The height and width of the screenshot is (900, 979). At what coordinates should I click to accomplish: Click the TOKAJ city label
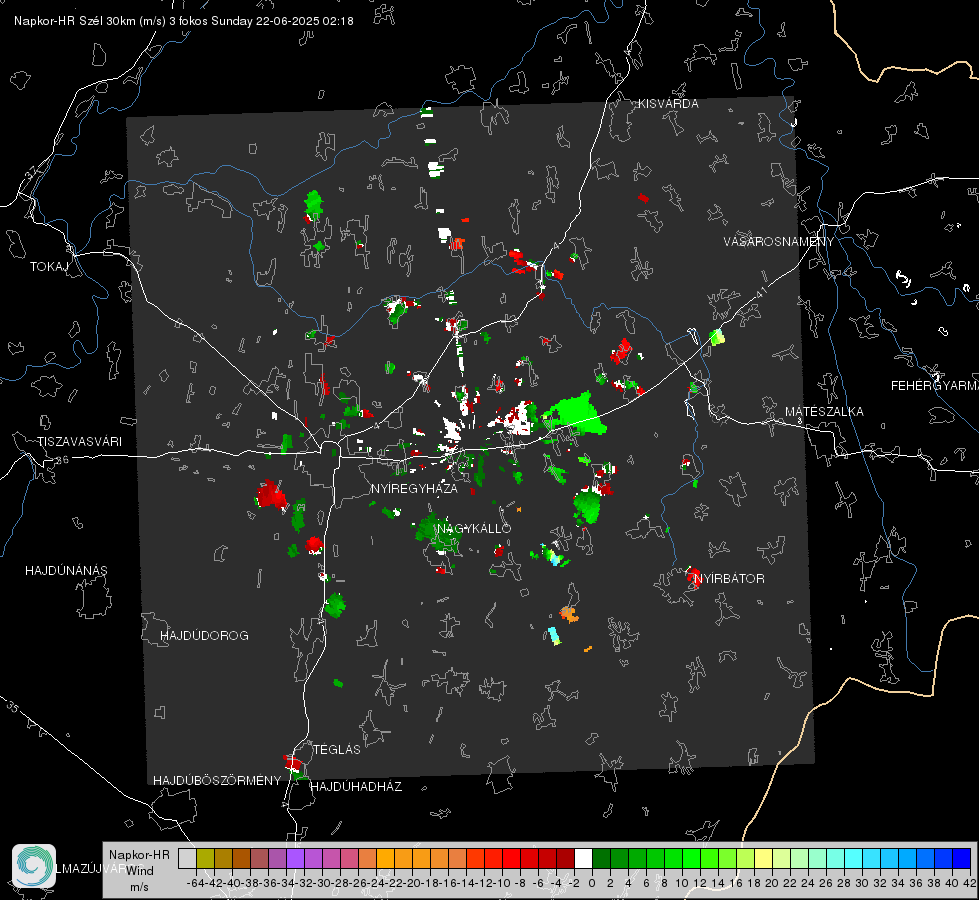pyautogui.click(x=49, y=267)
